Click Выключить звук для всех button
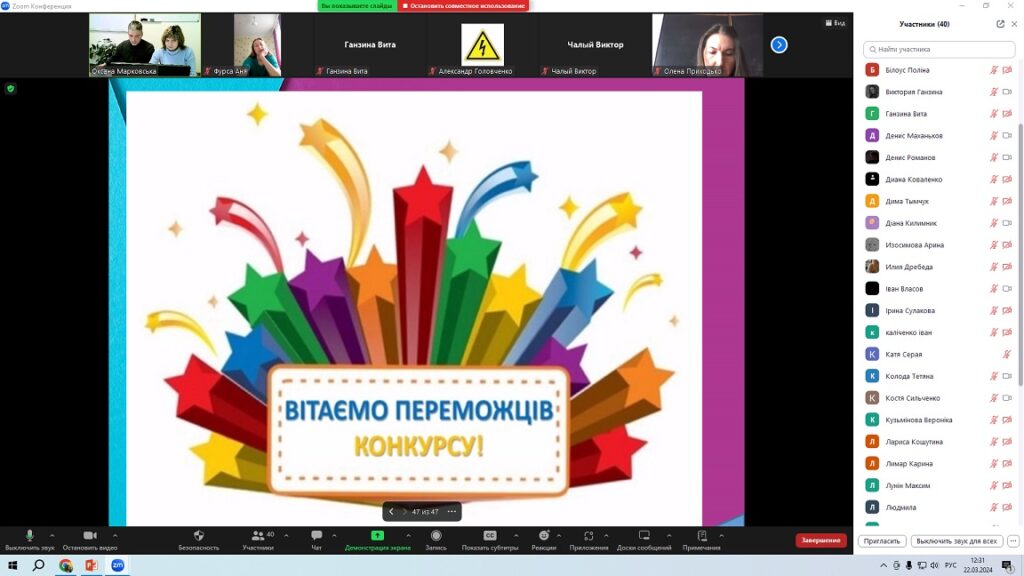Screen dimensions: 1024x576 pyautogui.click(x=956, y=541)
